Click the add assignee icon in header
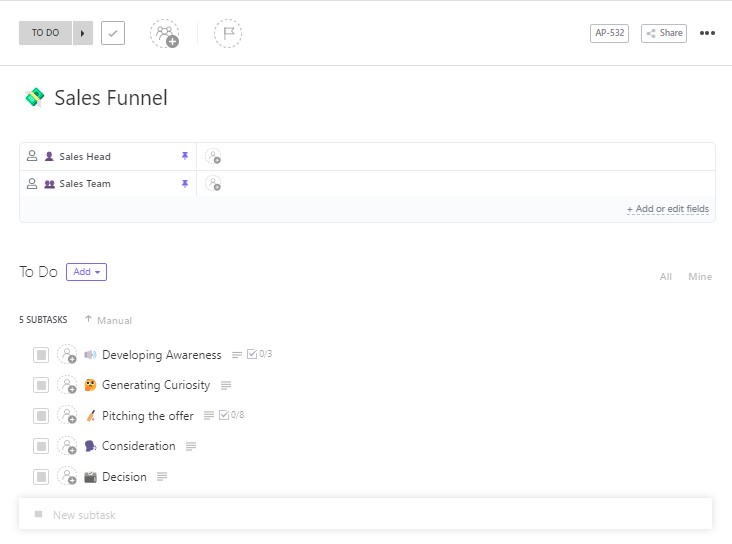The image size is (732, 544). (165, 33)
